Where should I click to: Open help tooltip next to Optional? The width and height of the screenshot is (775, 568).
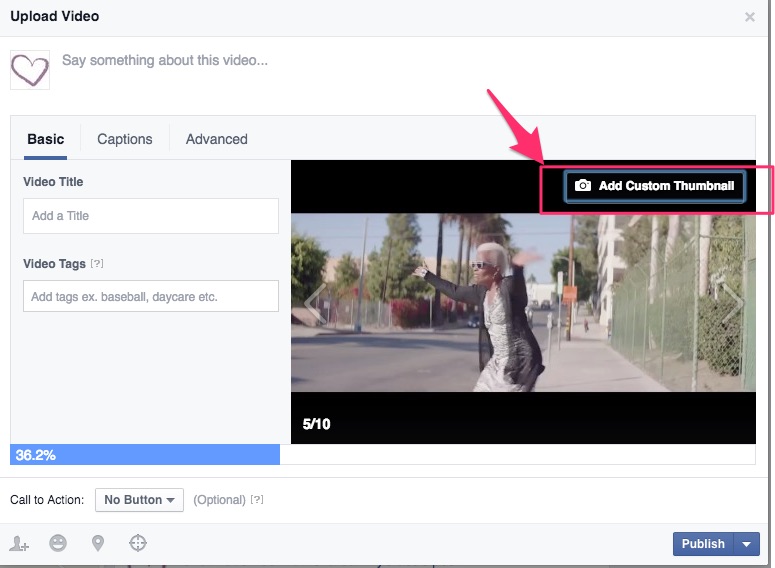[257, 500]
